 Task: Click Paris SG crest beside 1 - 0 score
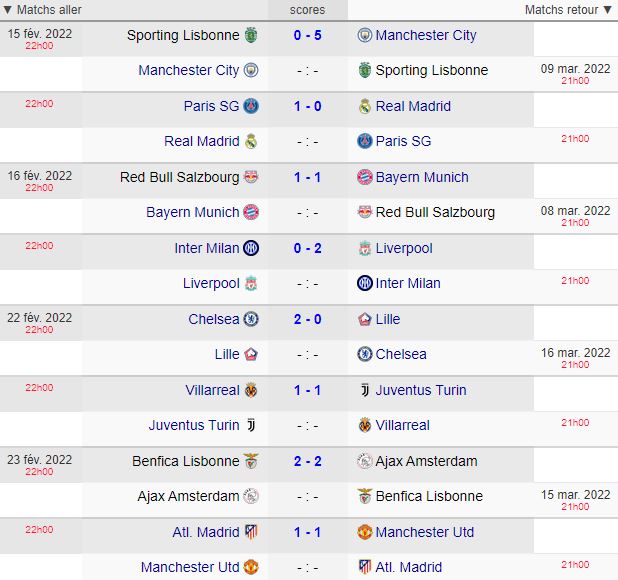pos(251,106)
